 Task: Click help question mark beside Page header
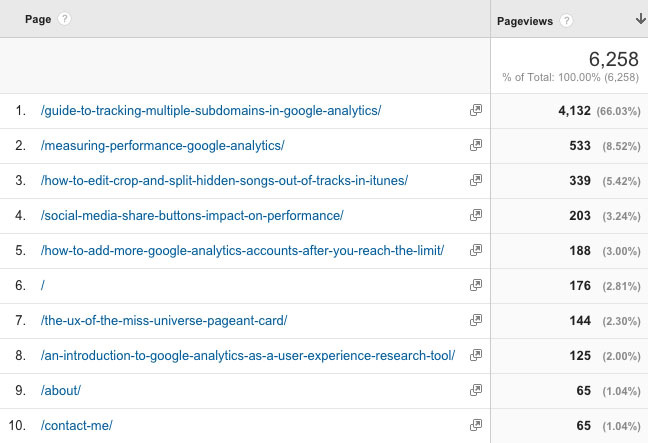tap(64, 19)
